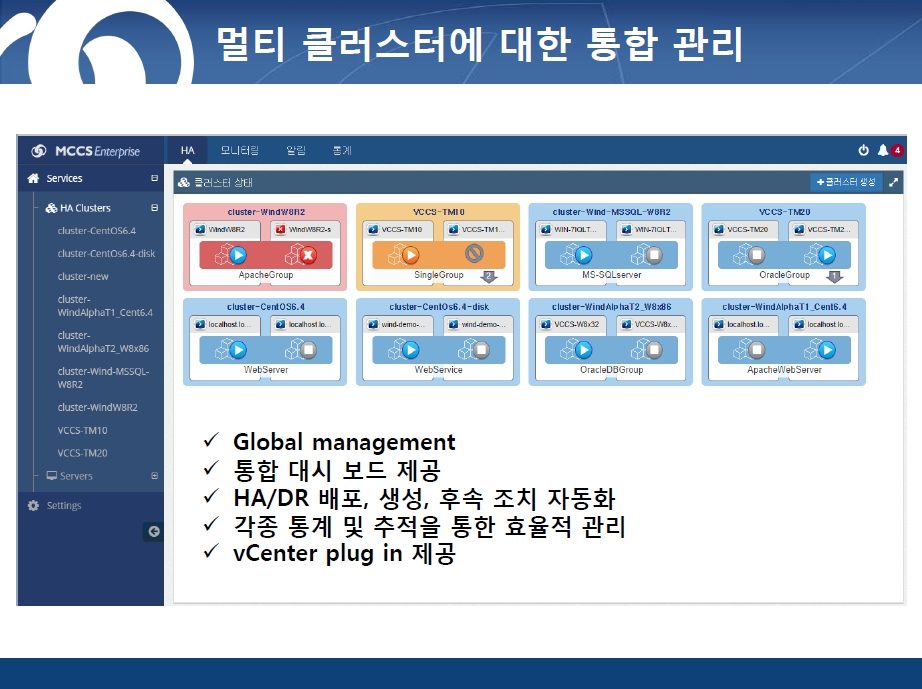Select cluster-Wind-MSSQL-W8R2 in sidebar

(x=103, y=377)
